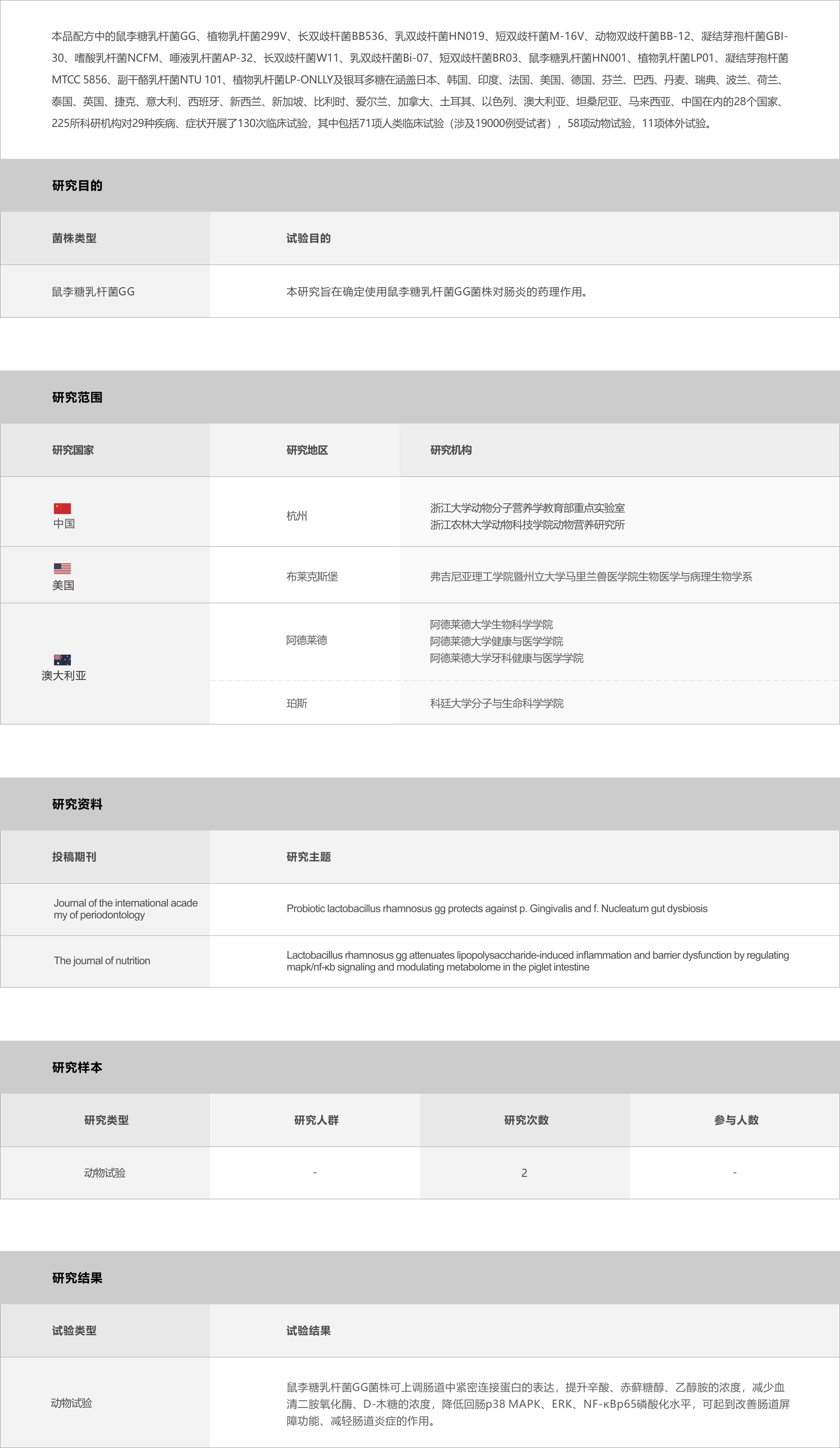Click 浙江农林大学动物科技学院动物营养研究所
The height and width of the screenshot is (1448, 840).
click(x=527, y=525)
